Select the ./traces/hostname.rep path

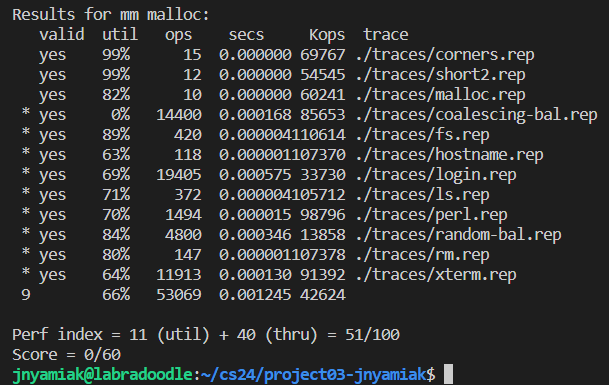(x=449, y=155)
